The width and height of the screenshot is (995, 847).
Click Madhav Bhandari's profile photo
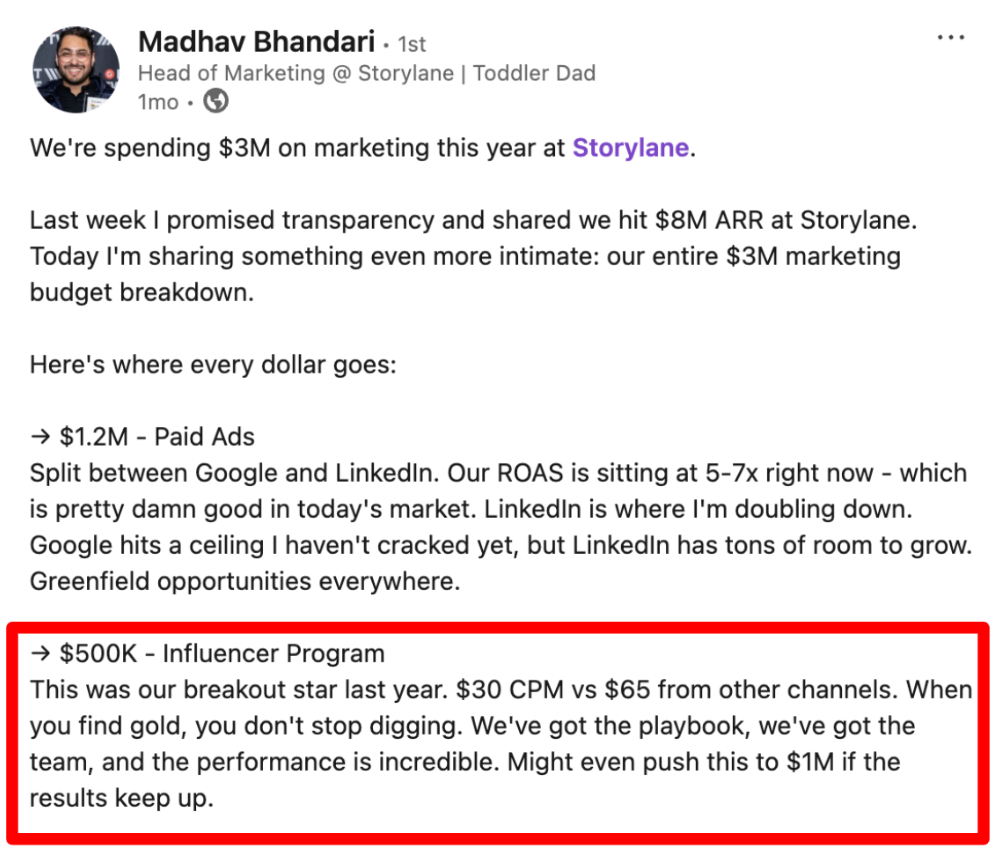(x=75, y=70)
